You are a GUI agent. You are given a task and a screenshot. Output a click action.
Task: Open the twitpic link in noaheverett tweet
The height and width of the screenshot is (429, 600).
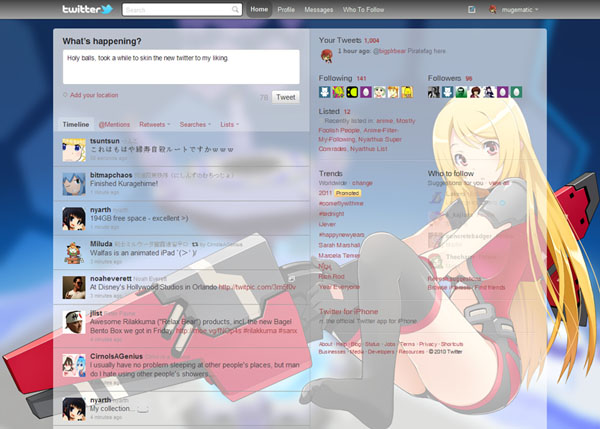[x=257, y=287]
